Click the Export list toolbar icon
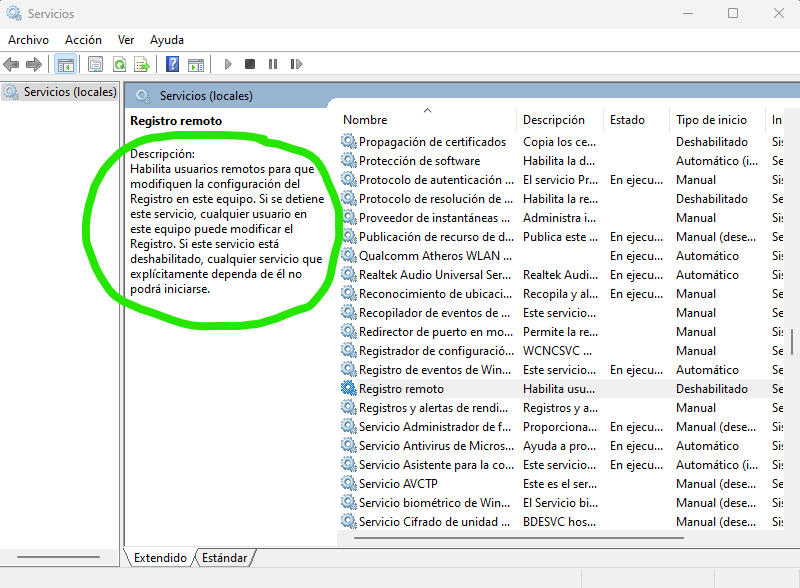 click(x=142, y=64)
